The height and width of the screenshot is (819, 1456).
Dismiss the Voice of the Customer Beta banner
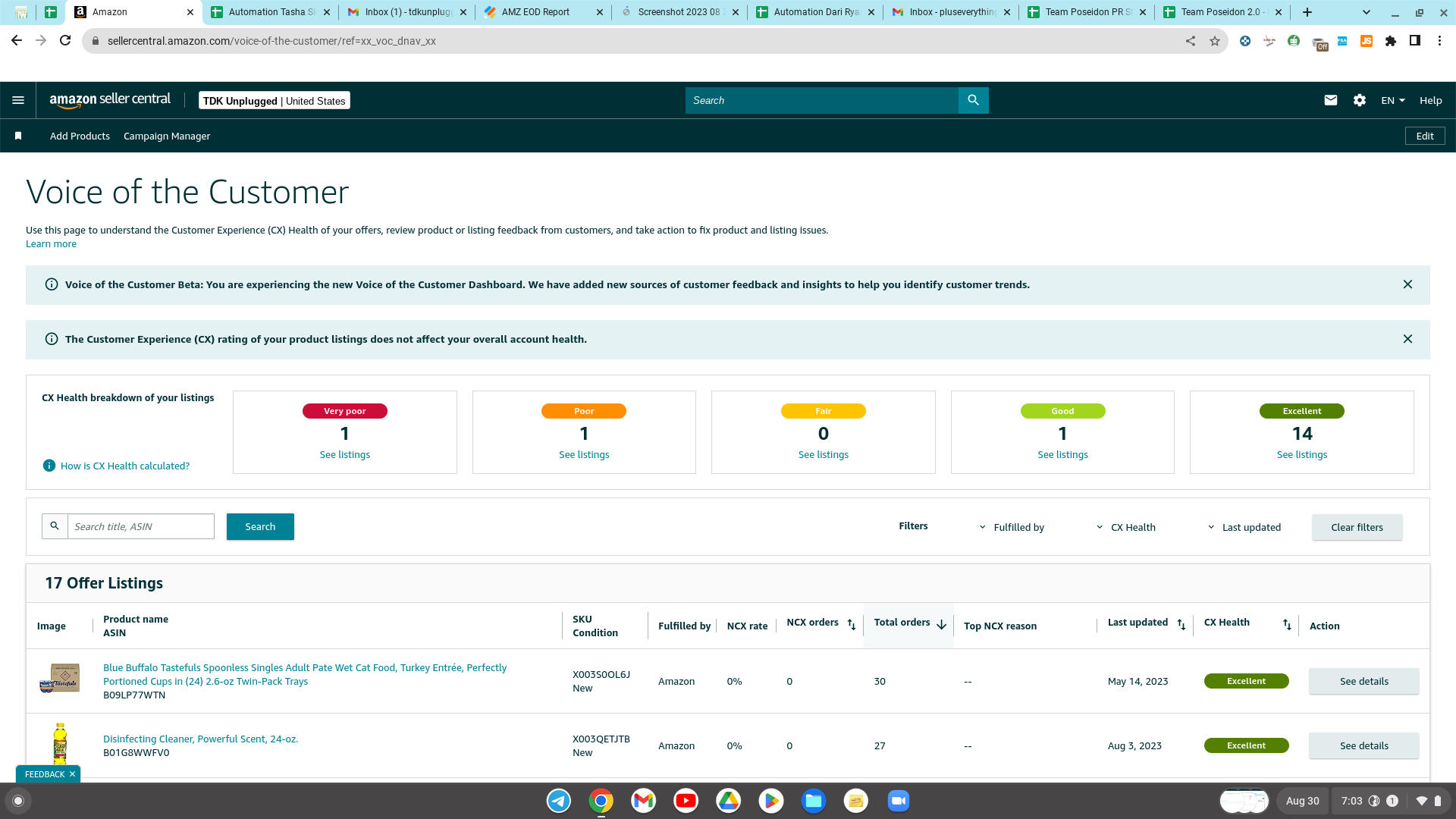(x=1407, y=284)
